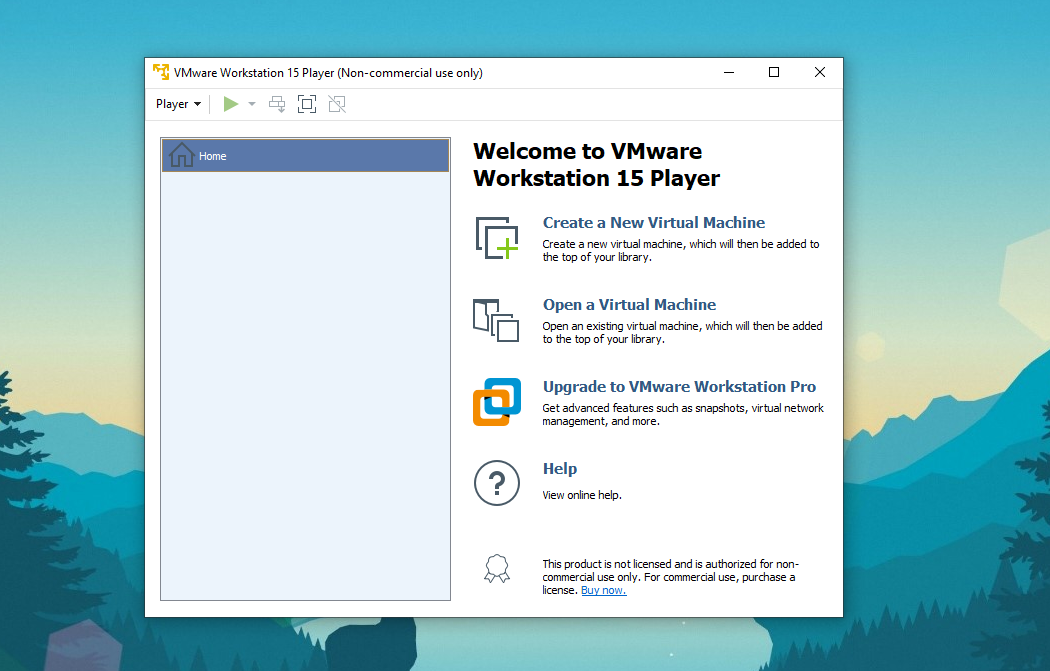Expand the power options arrow beside play

[x=252, y=104]
